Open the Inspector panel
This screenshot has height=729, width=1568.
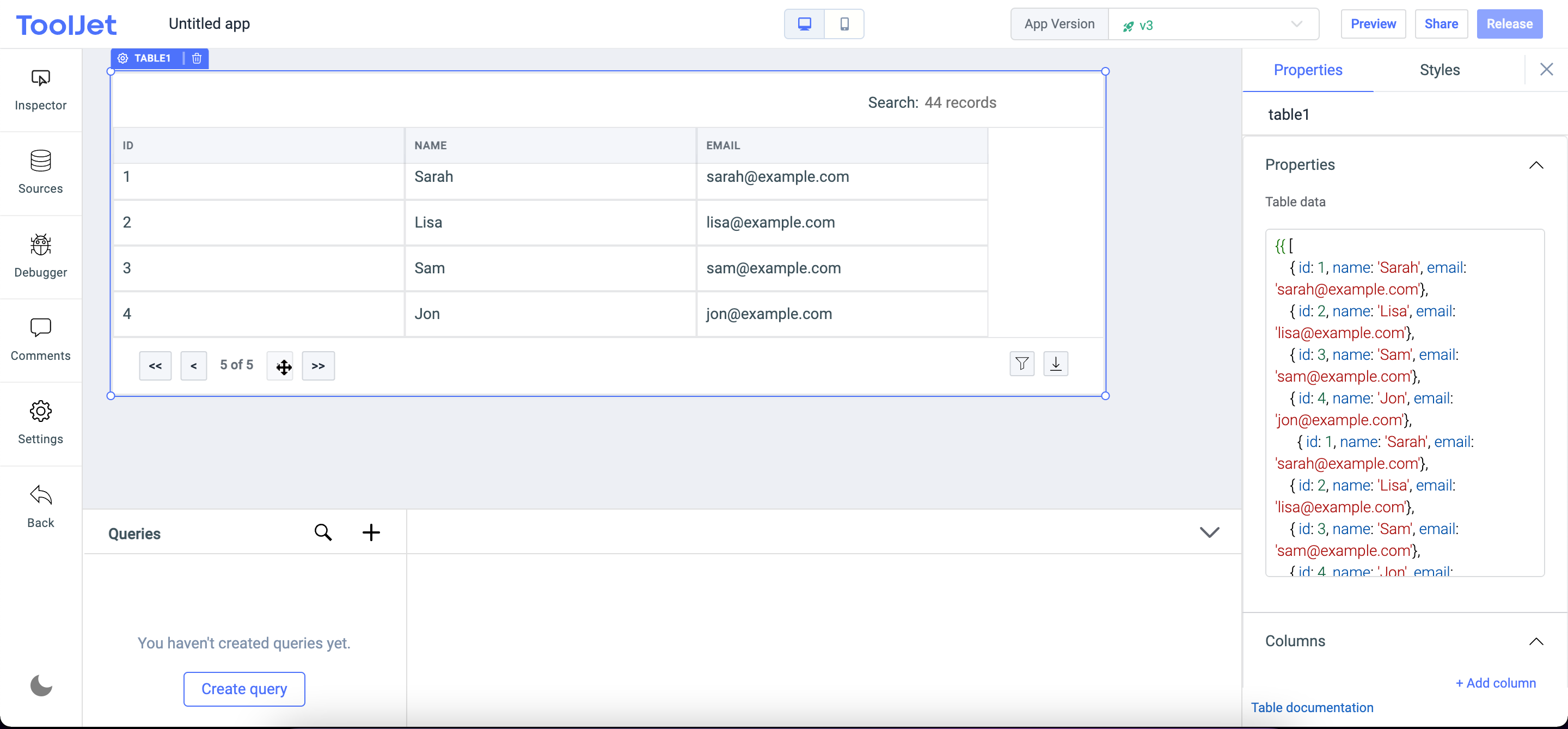click(40, 89)
